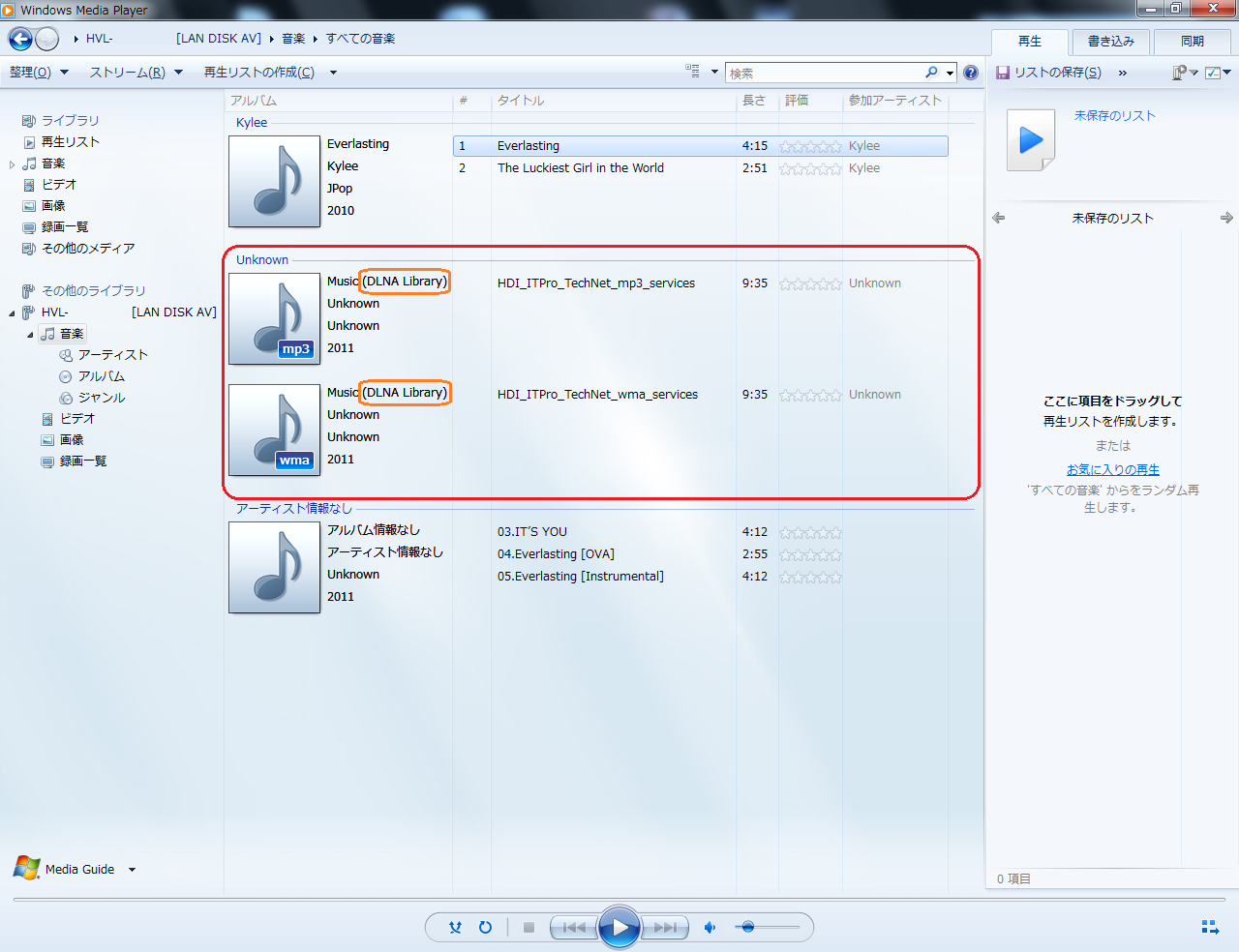The height and width of the screenshot is (952, 1239).
Task: Click the 音楽 breadcrumb in address bar
Action: coord(293,39)
